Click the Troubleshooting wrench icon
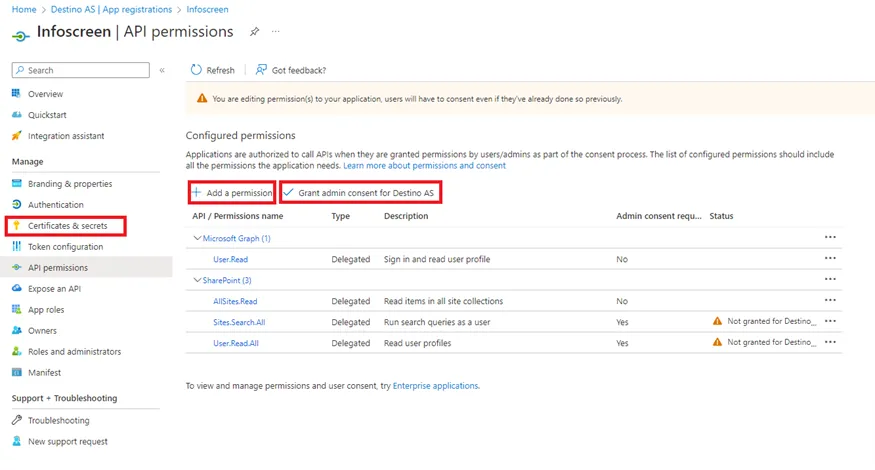This screenshot has height=470, width=875. [x=17, y=420]
